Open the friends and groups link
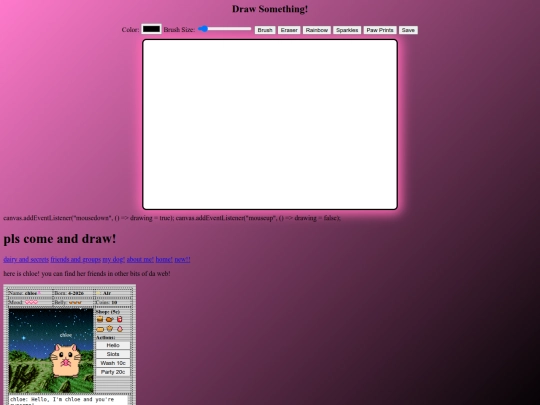 click(75, 259)
